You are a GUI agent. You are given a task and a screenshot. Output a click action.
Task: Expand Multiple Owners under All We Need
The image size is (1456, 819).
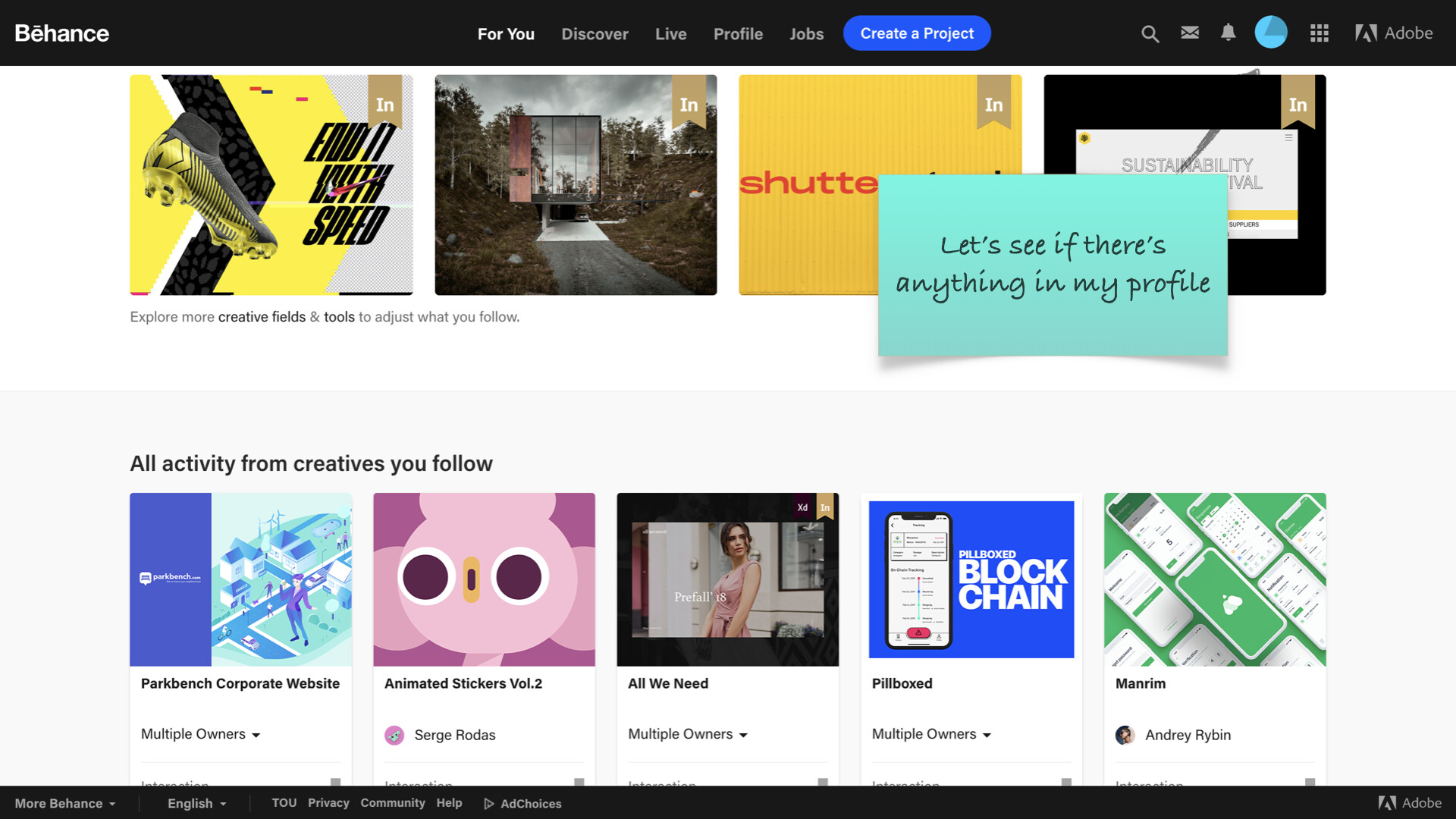click(x=688, y=734)
